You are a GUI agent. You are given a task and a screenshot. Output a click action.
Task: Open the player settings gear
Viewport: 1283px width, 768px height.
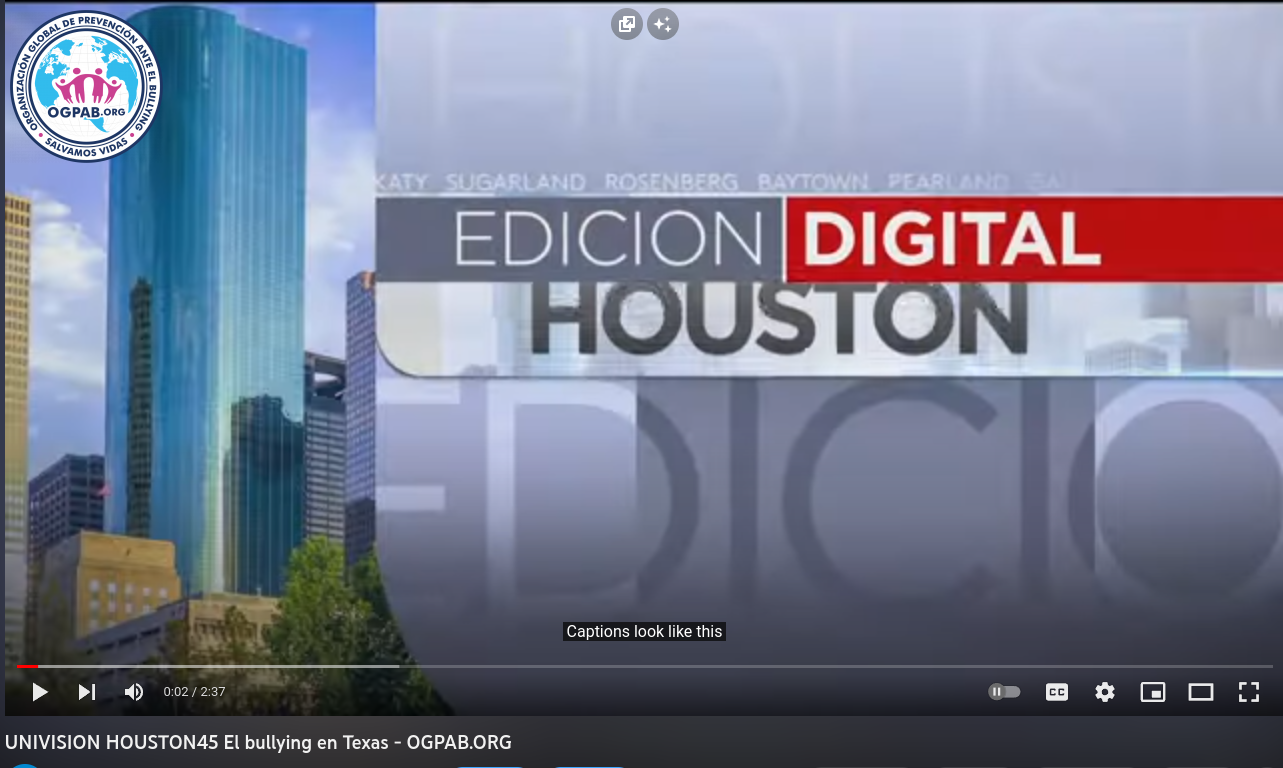point(1105,692)
